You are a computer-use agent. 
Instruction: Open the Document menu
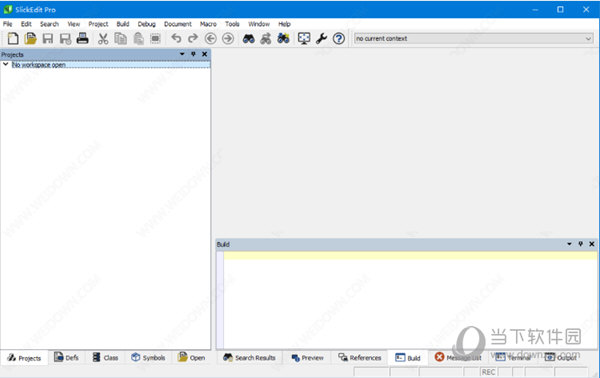pyautogui.click(x=178, y=24)
